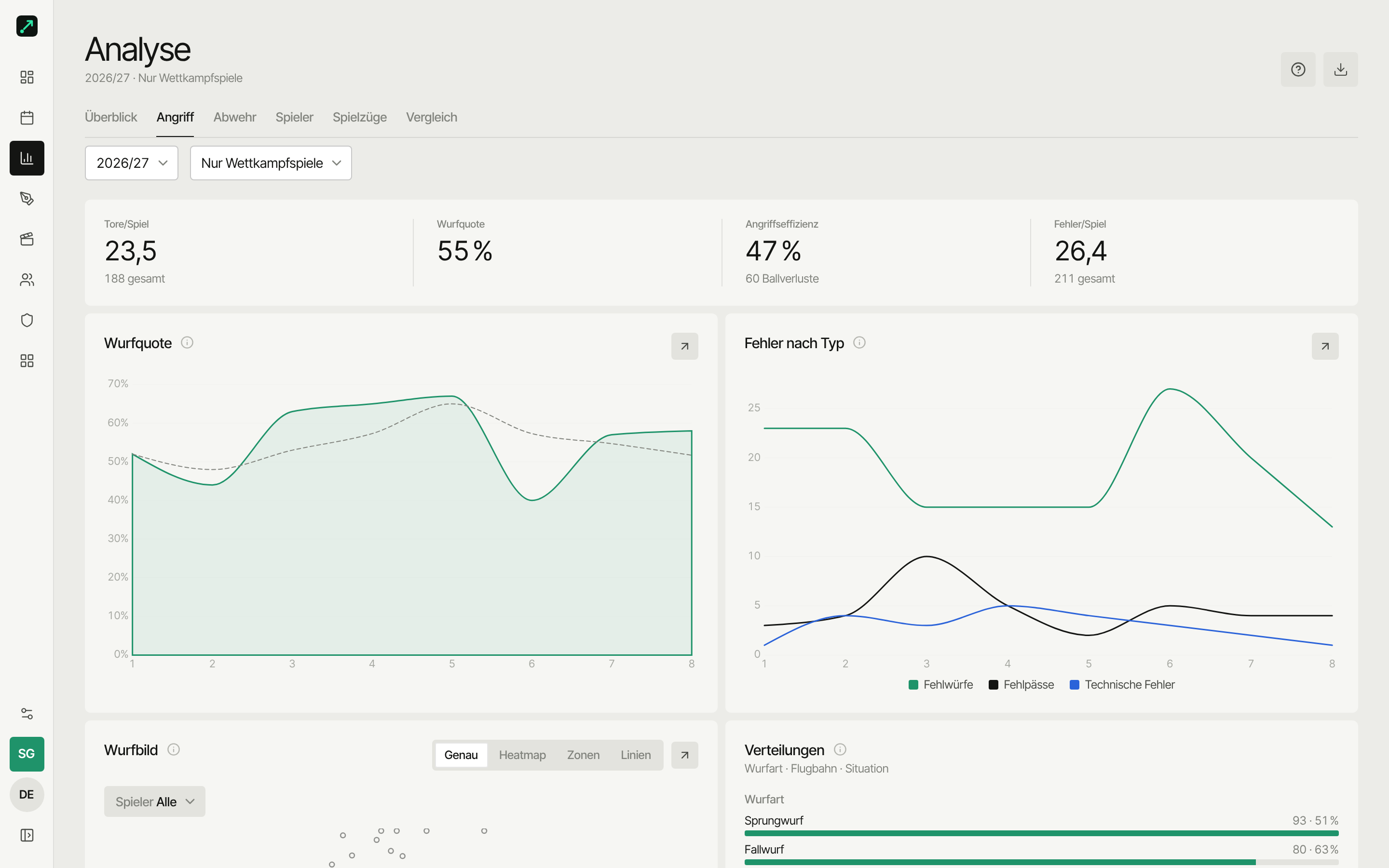The height and width of the screenshot is (868, 1389).
Task: Select Genau view mode
Action: pyautogui.click(x=461, y=755)
